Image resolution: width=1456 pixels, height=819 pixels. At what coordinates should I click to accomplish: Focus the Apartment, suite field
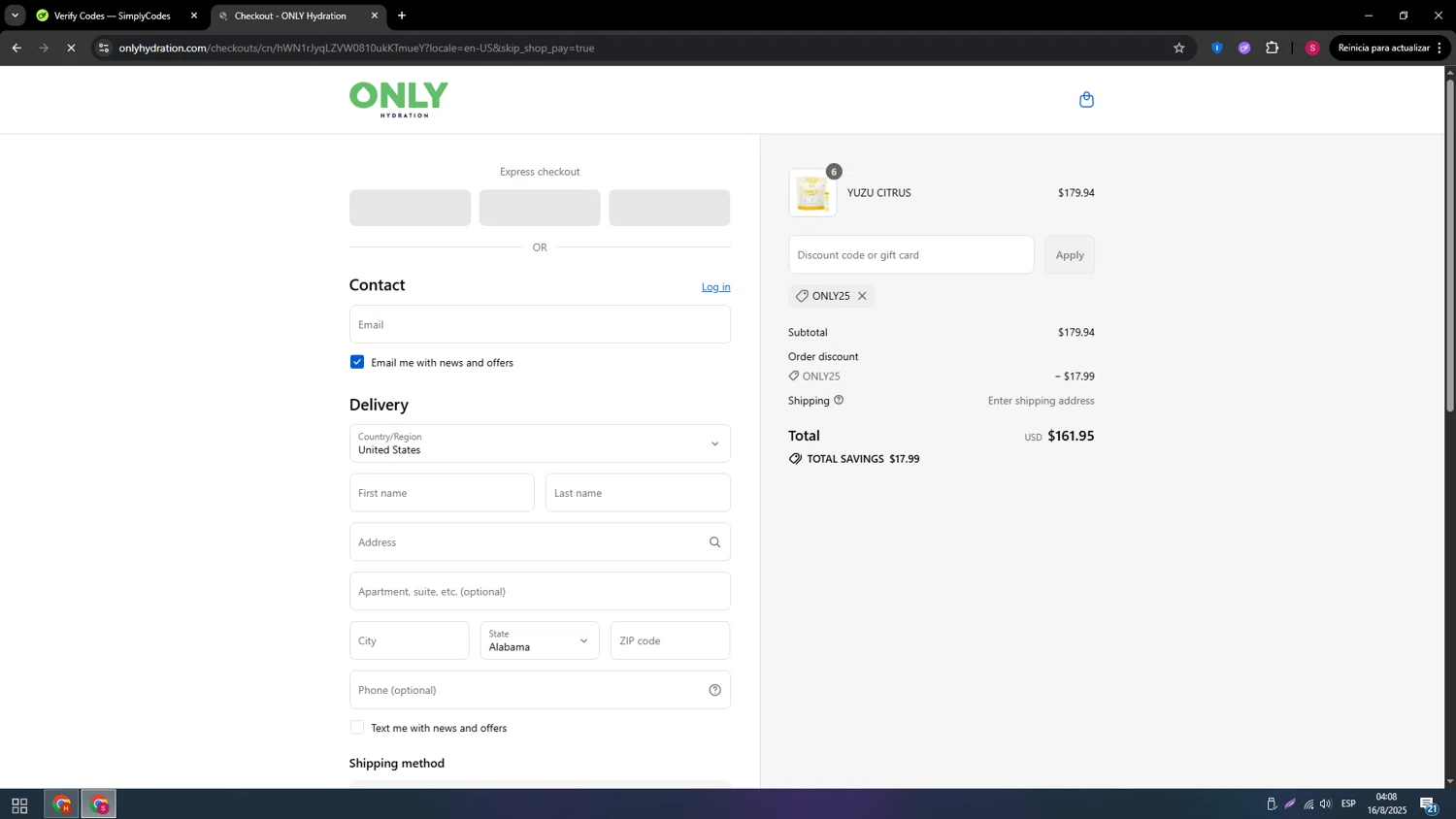tap(540, 592)
